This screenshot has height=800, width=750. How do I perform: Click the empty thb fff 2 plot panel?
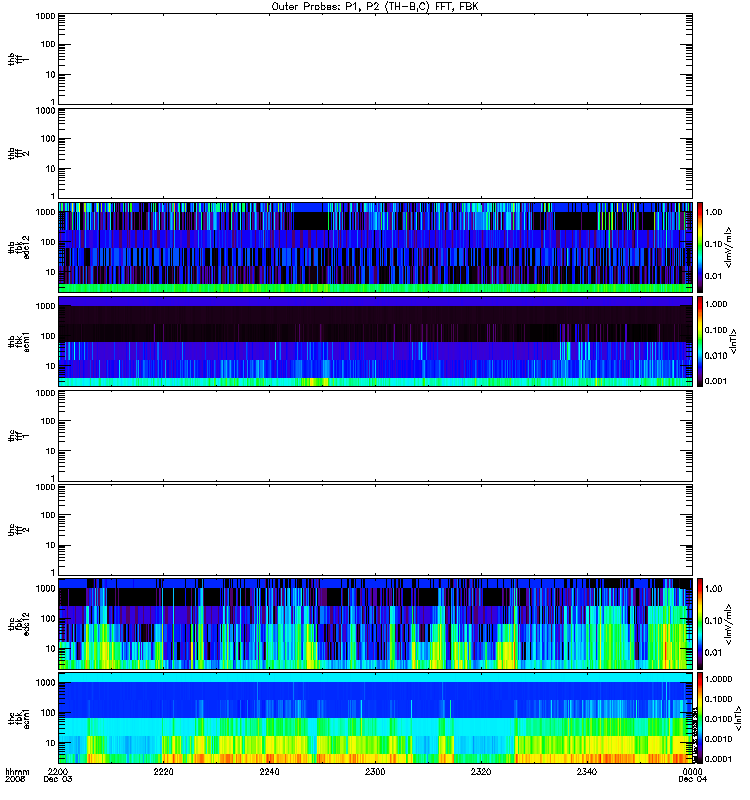pyautogui.click(x=375, y=154)
